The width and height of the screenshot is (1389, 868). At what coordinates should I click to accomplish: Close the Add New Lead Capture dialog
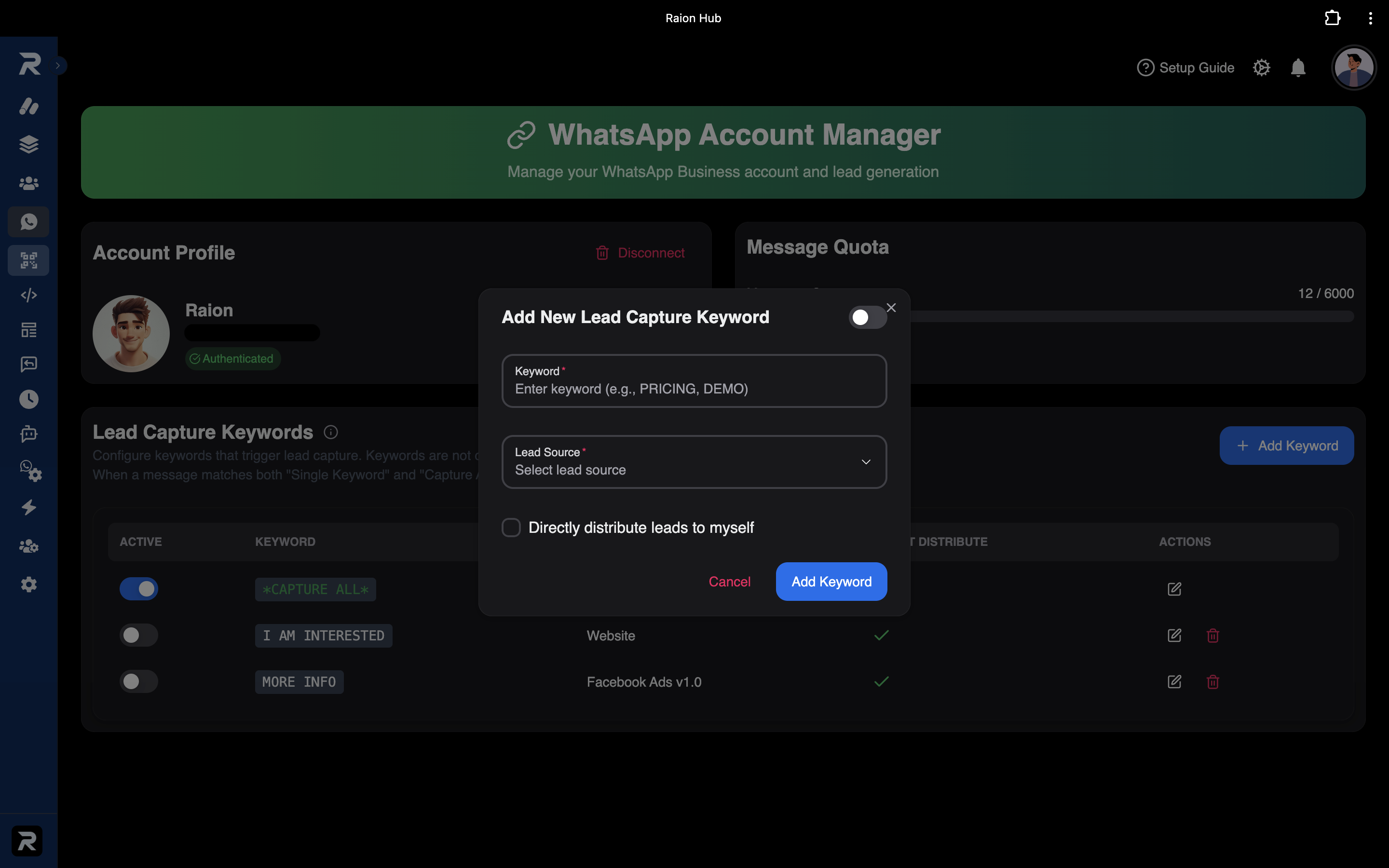891,308
